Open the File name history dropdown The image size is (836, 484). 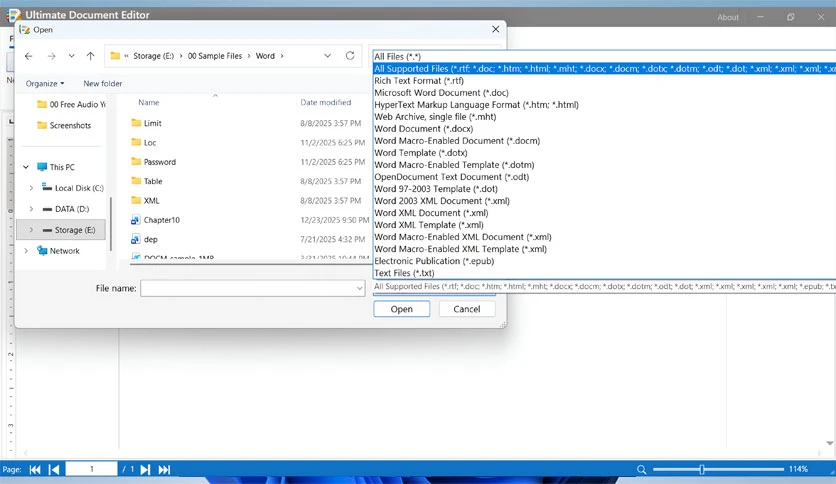point(360,288)
